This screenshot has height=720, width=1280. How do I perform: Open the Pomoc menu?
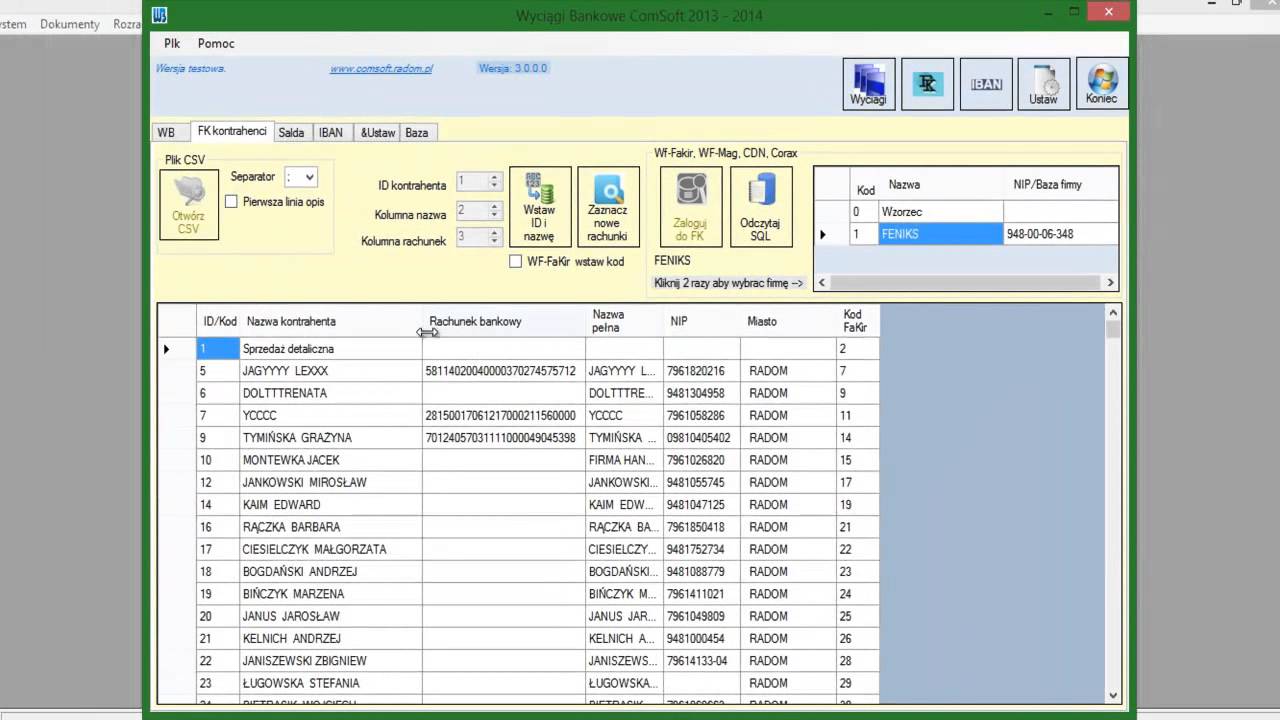click(x=216, y=44)
